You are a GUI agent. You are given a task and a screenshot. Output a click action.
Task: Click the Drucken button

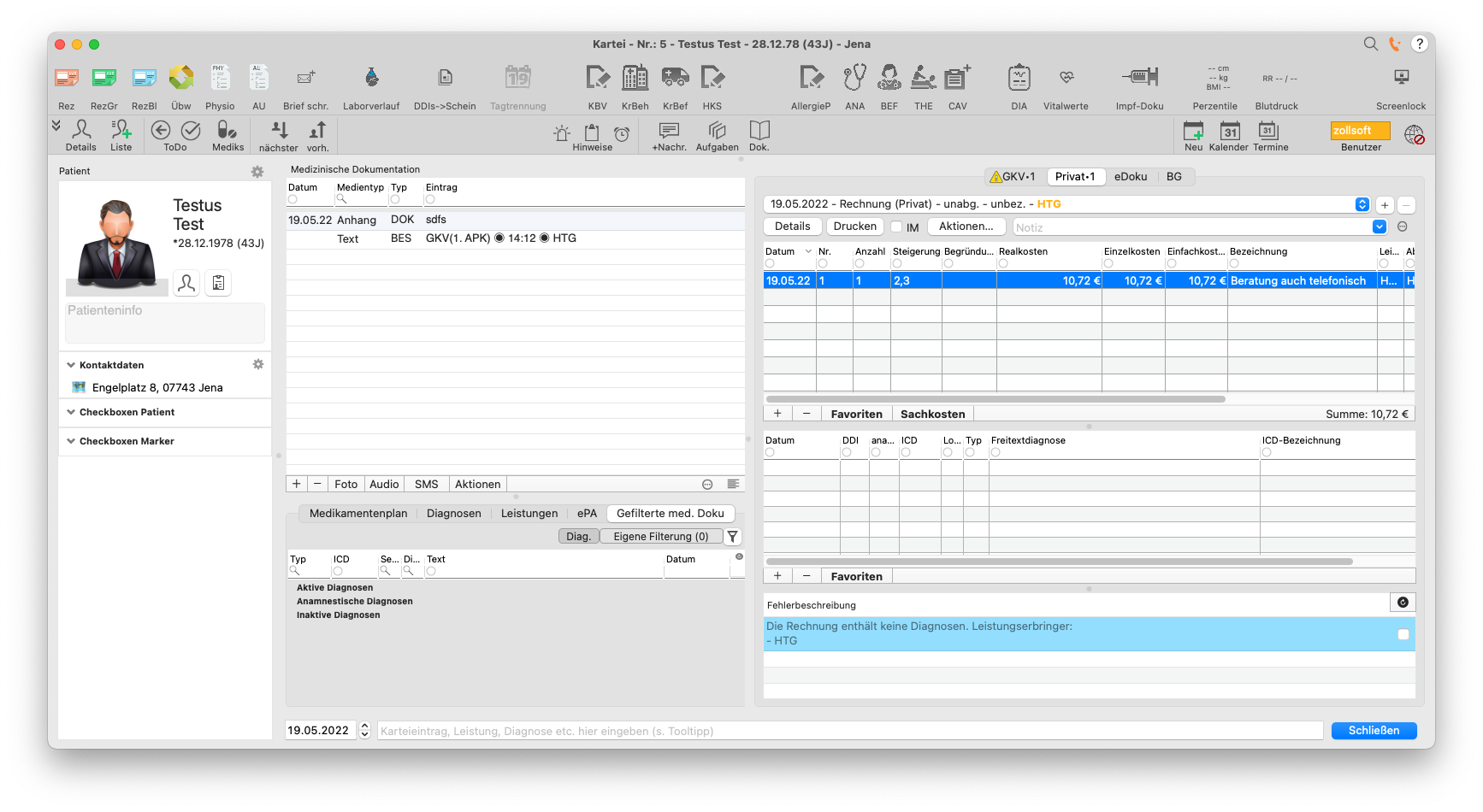855,227
